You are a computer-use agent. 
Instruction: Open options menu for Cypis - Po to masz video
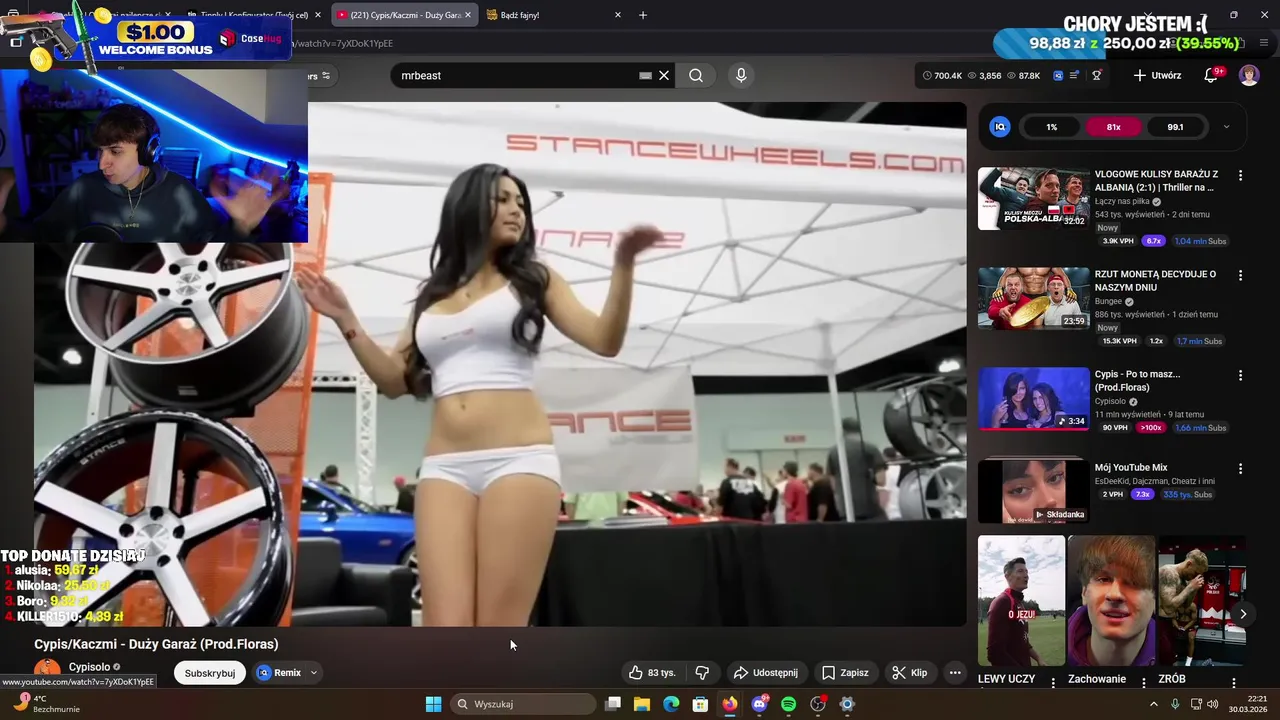1240,375
